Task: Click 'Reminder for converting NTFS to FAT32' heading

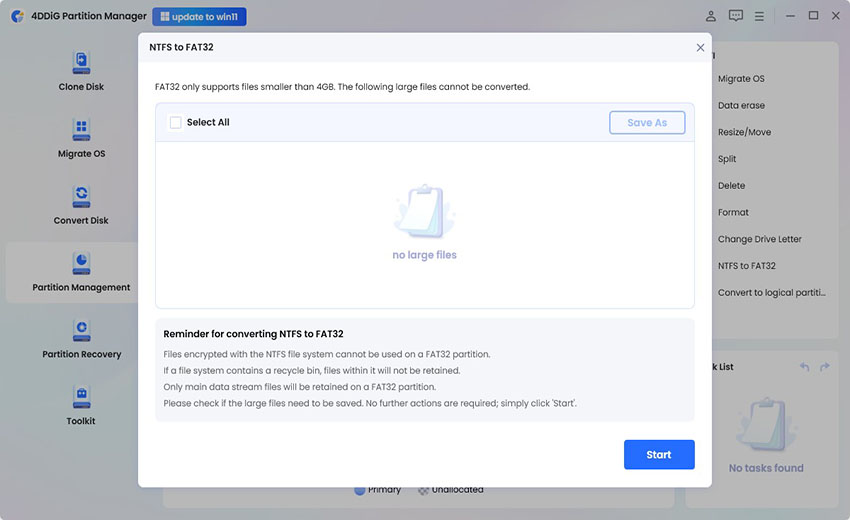Action: click(253, 334)
